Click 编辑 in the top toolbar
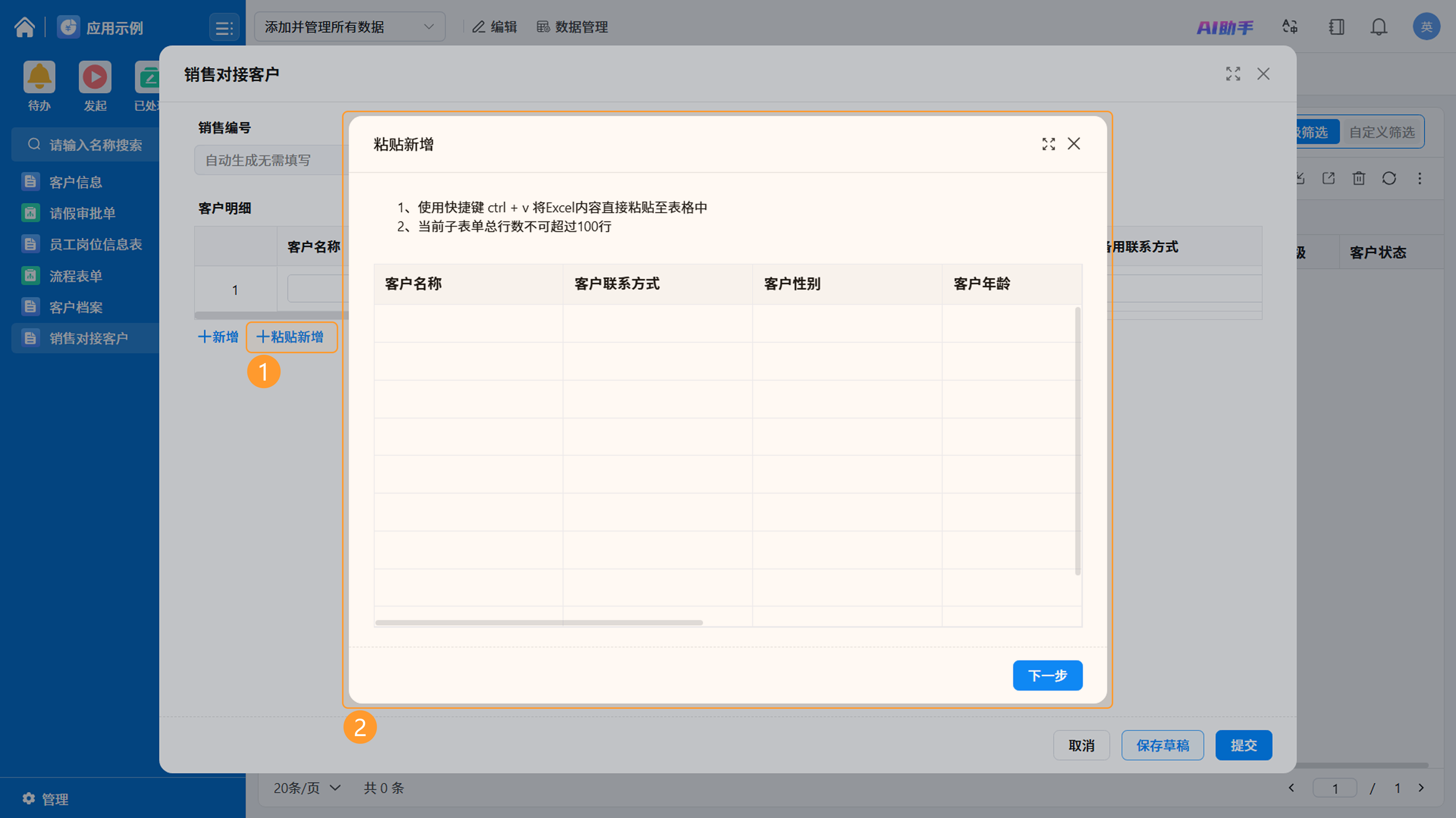 [x=494, y=27]
